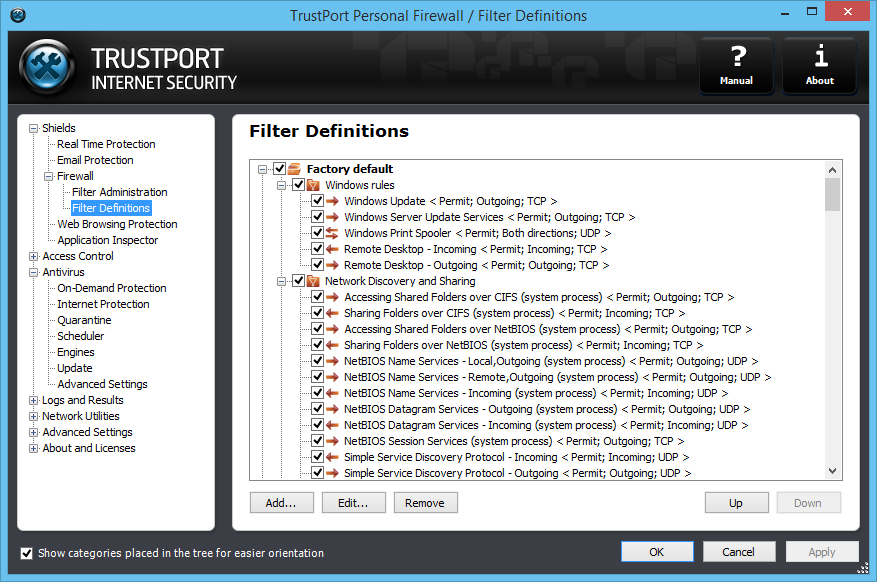
Task: Select Filter Administration in the sidebar
Action: coord(120,192)
